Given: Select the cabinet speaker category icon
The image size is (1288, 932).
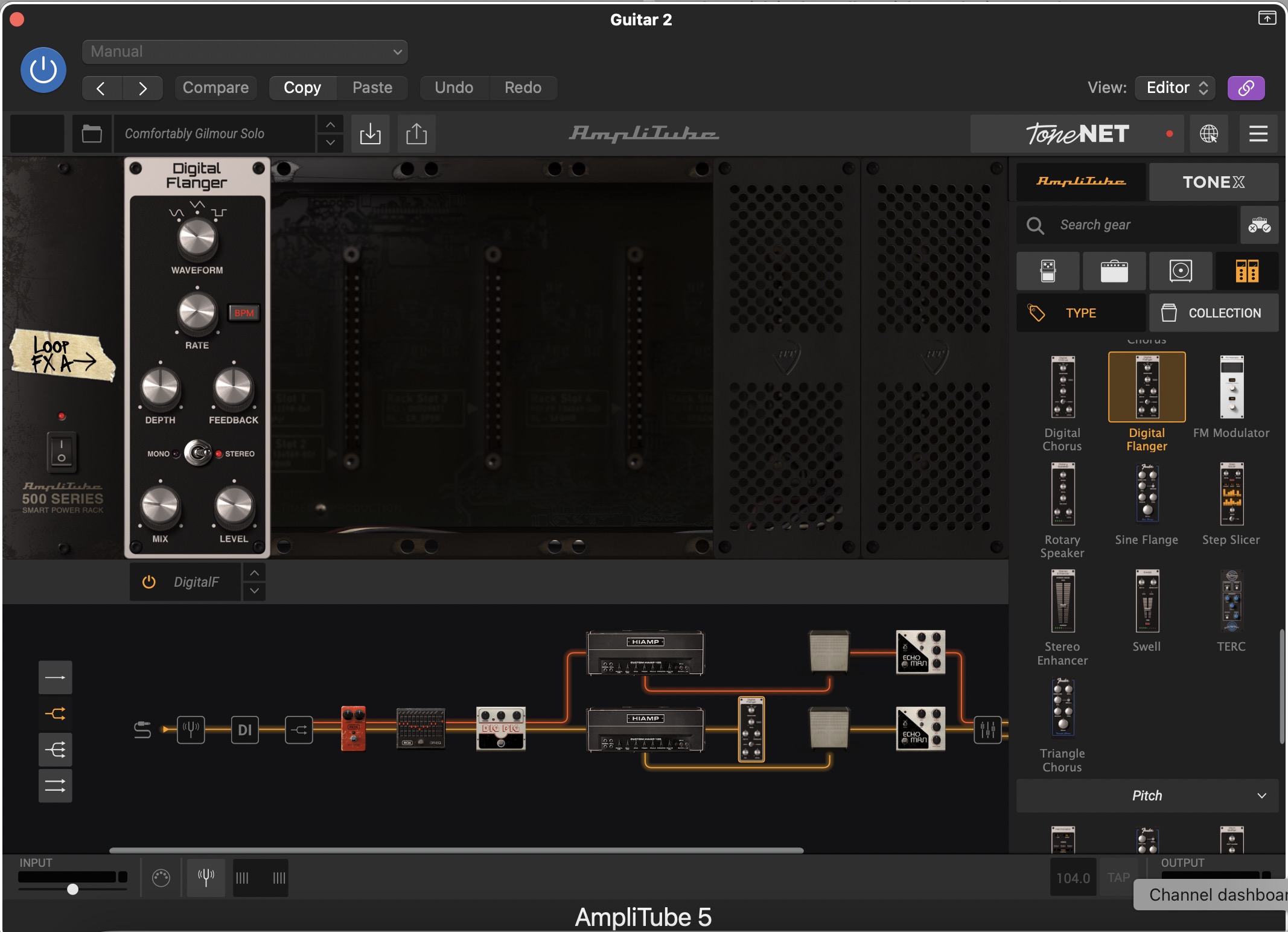Looking at the screenshot, I should 1181,271.
